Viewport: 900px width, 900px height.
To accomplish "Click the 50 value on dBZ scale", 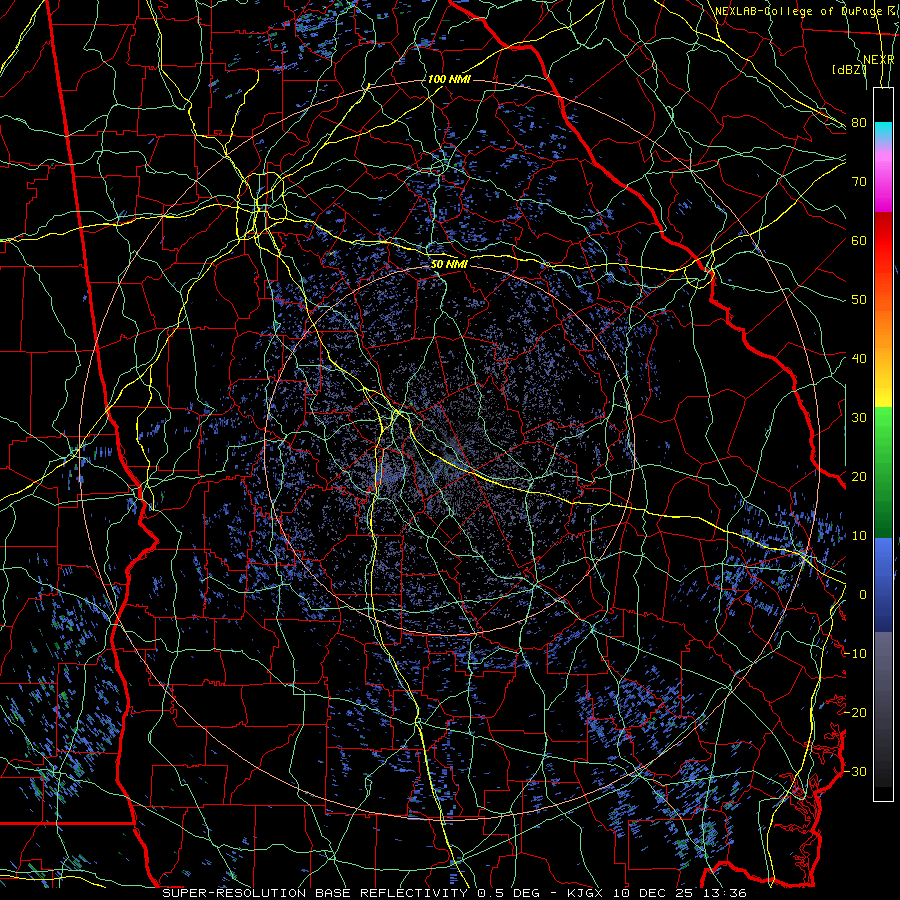I will (859, 300).
